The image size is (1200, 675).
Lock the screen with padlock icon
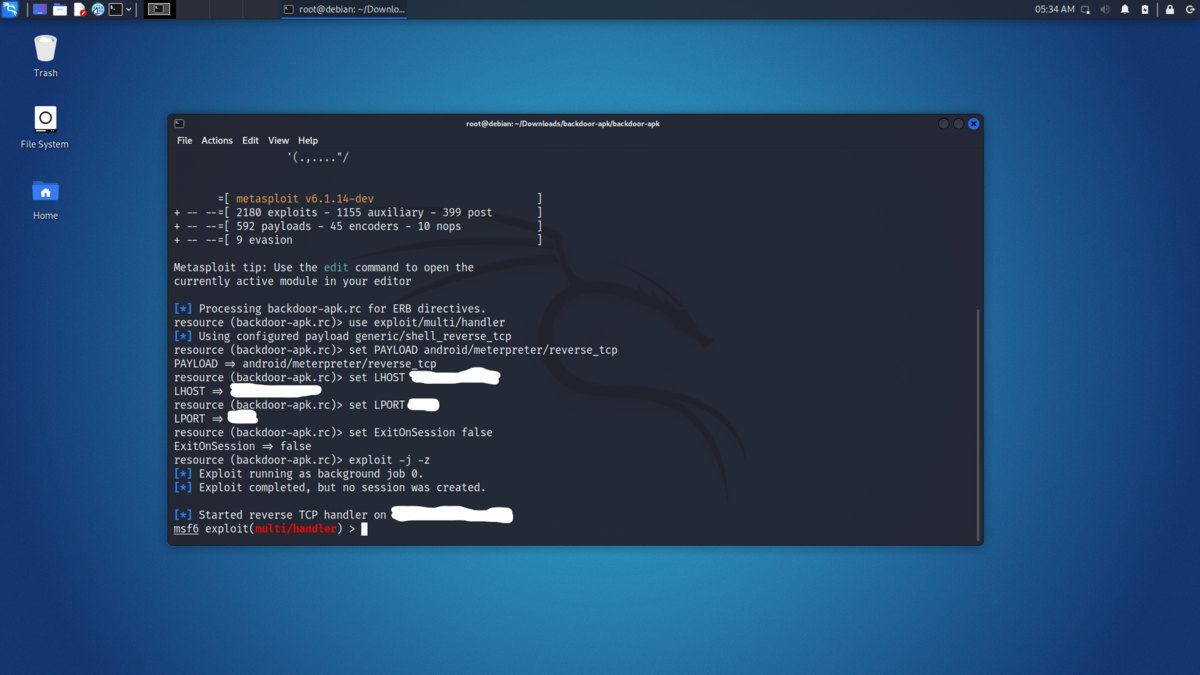[x=1170, y=9]
